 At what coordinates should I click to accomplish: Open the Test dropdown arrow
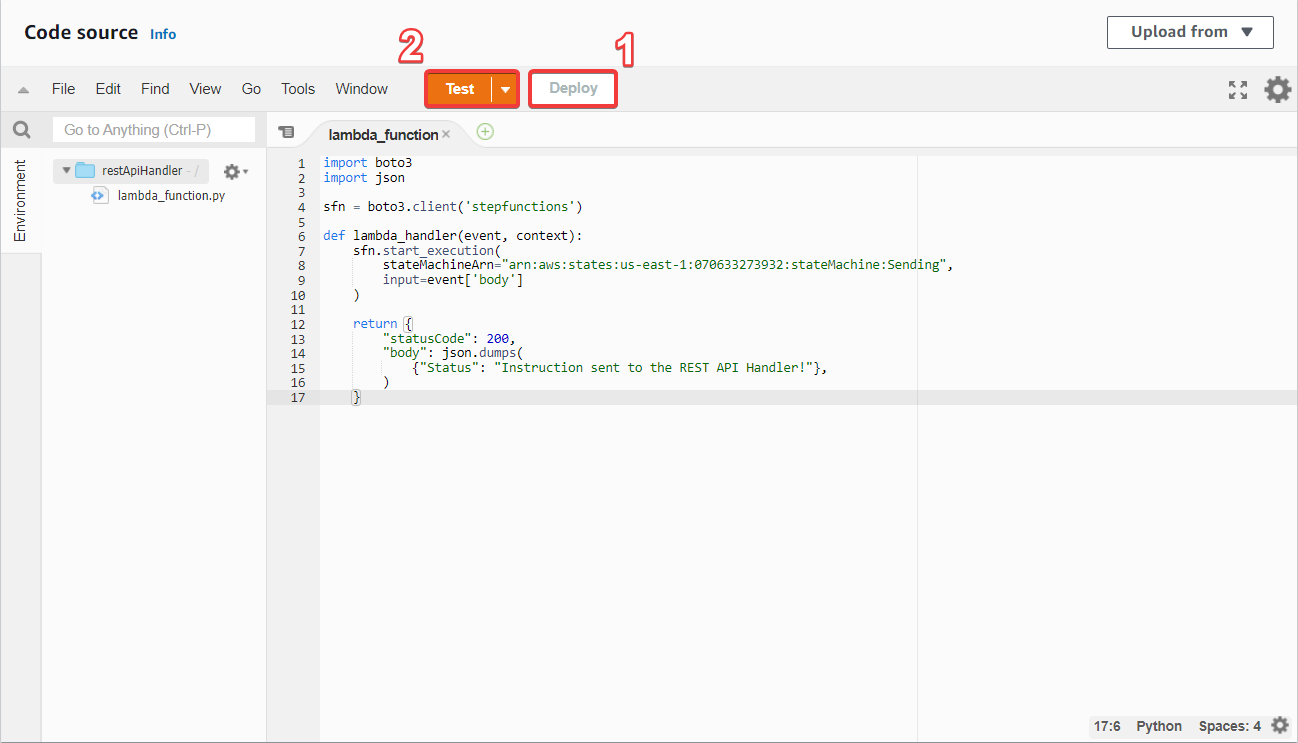[x=506, y=89]
